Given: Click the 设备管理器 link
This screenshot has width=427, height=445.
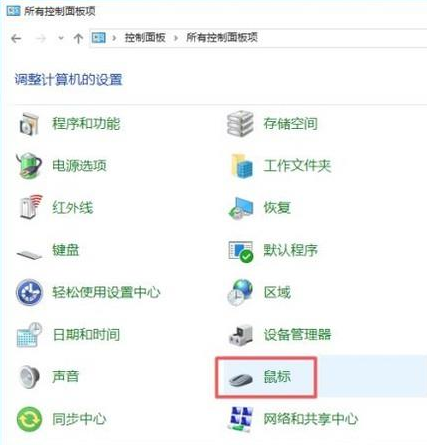Looking at the screenshot, I should click(x=297, y=334).
